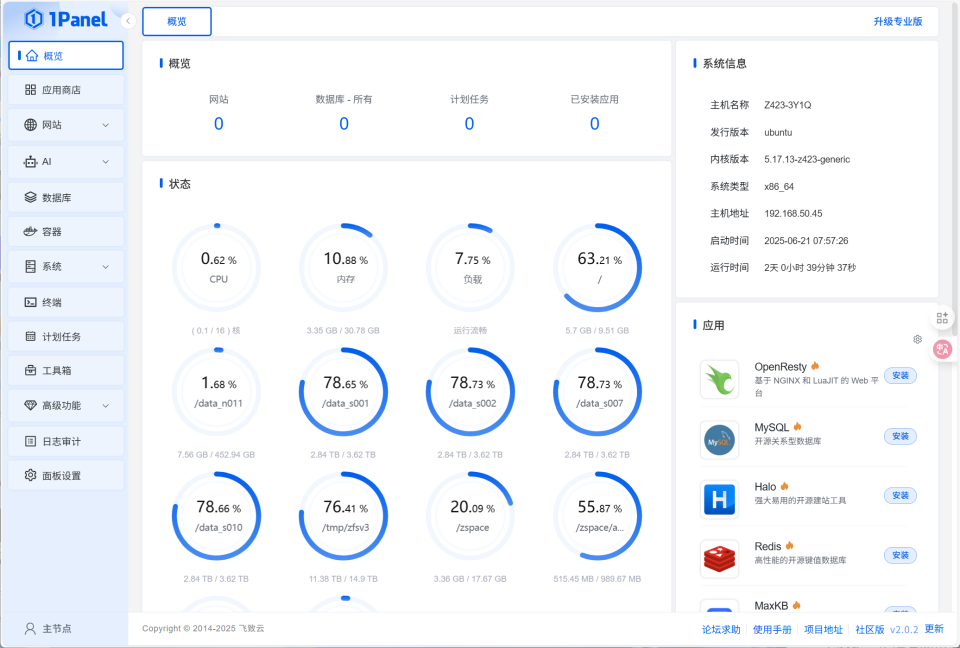960x648 pixels.
Task: Open the 概览 tab at top
Action: (177, 21)
